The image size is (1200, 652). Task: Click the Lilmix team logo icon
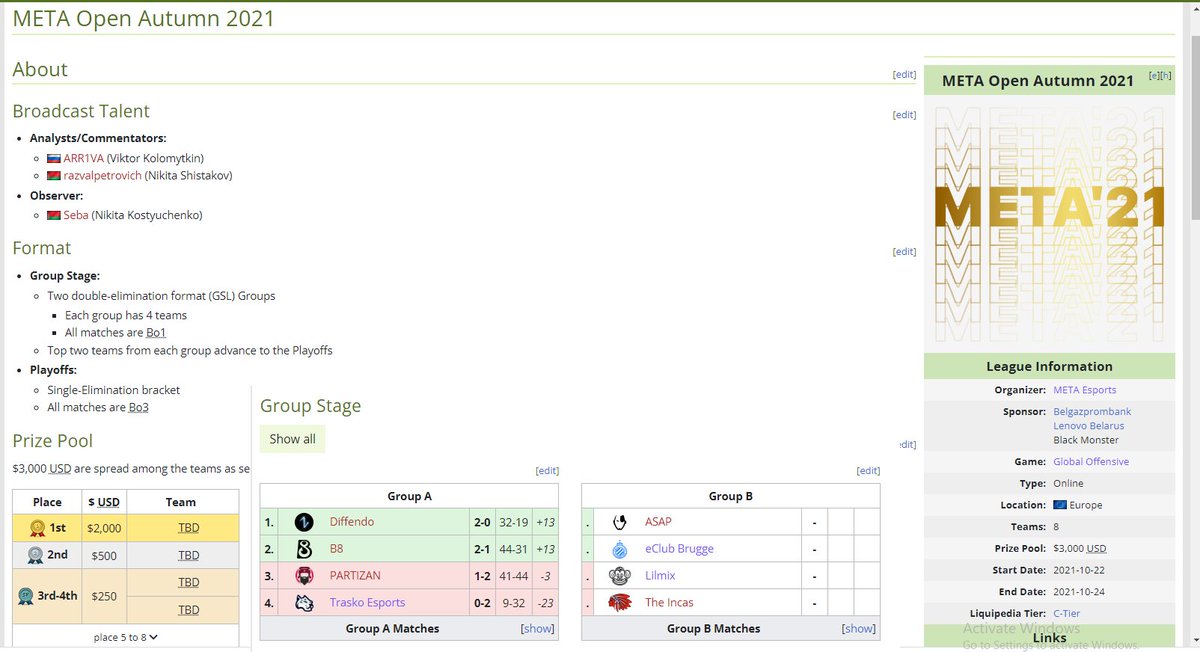620,576
